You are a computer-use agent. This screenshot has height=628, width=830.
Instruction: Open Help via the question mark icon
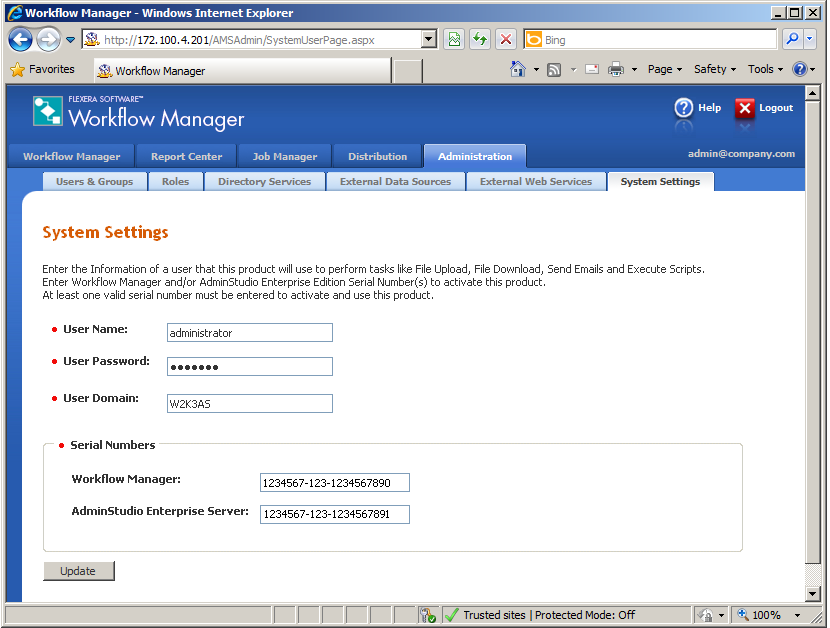[x=683, y=107]
